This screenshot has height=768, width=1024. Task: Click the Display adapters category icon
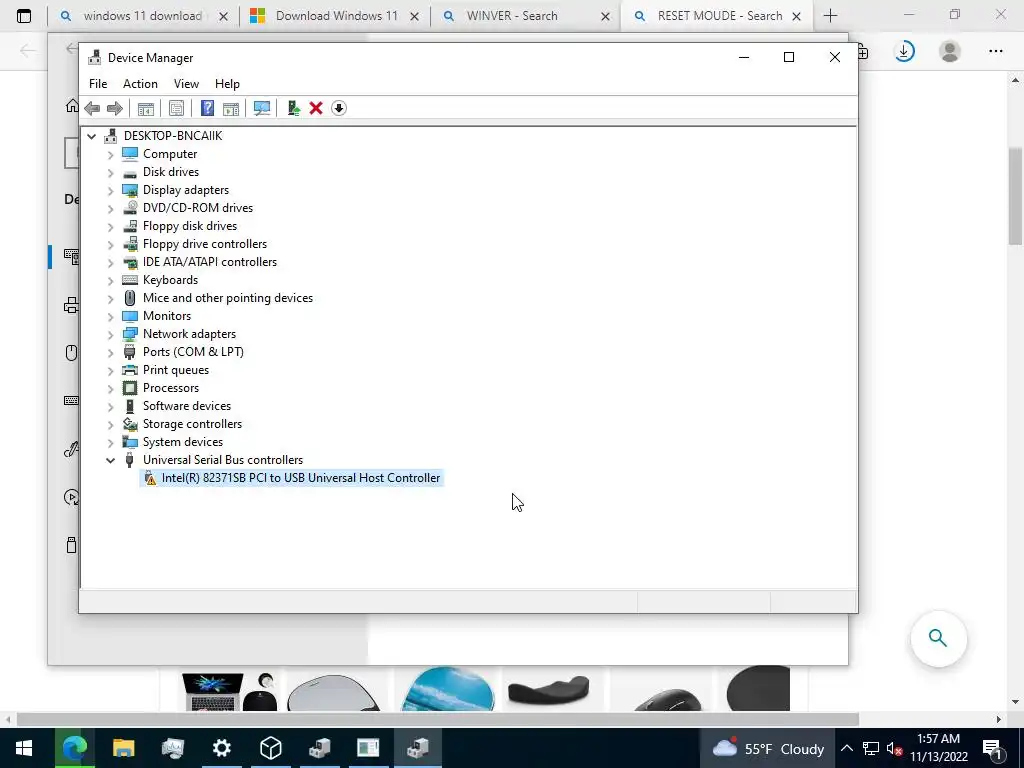pyautogui.click(x=130, y=190)
